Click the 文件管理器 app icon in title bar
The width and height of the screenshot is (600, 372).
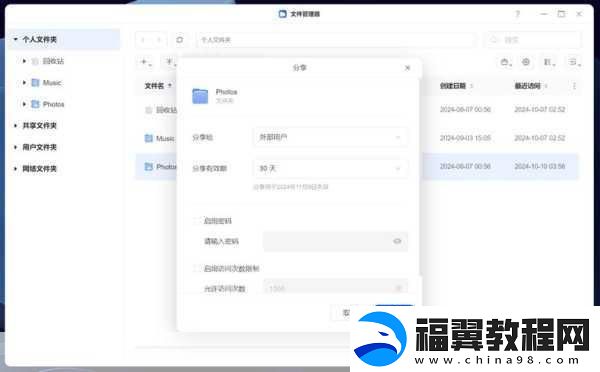point(282,14)
